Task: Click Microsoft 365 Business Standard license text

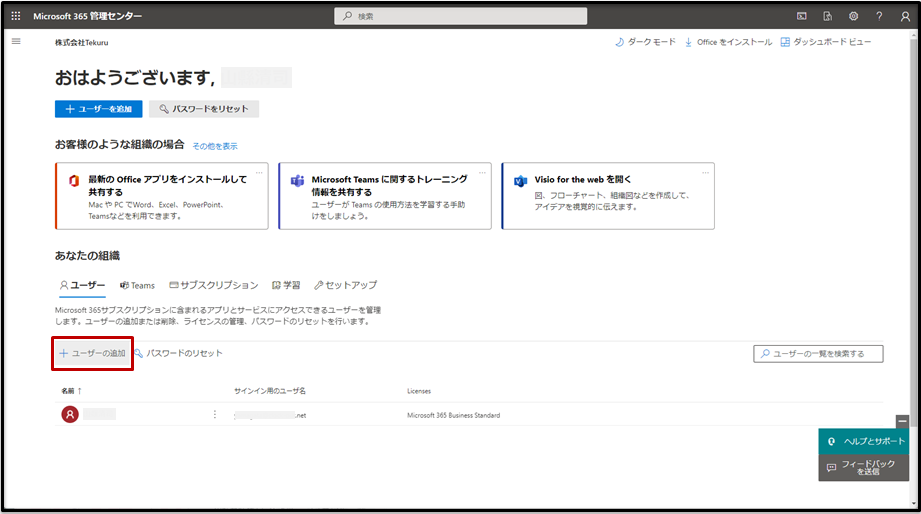Action: click(453, 415)
